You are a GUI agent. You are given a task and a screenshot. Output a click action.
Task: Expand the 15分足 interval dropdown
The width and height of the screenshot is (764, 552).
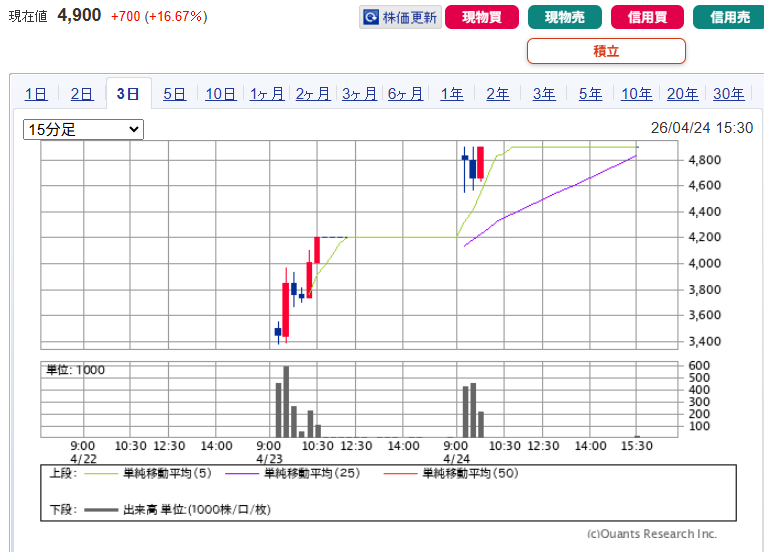coord(83,129)
